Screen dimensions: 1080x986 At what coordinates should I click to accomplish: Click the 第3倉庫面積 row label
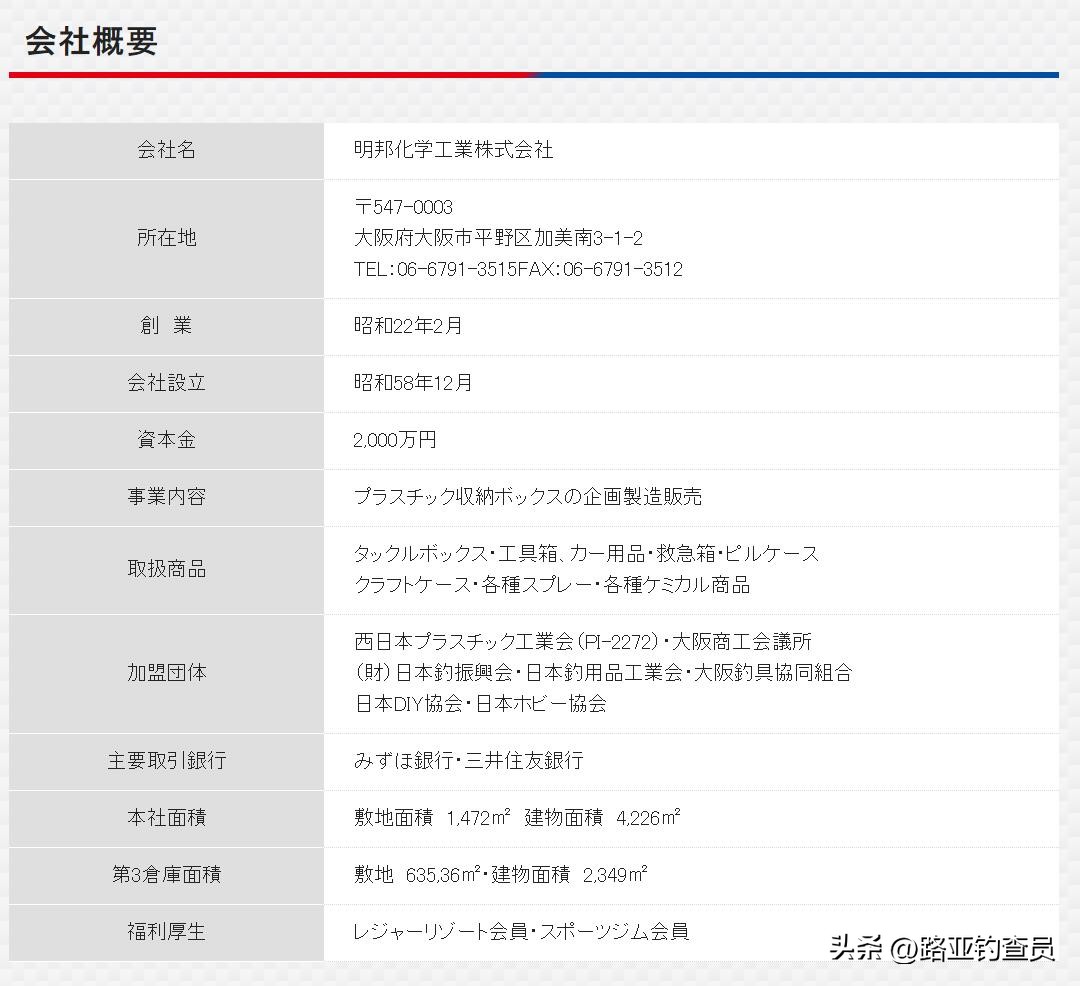click(166, 875)
